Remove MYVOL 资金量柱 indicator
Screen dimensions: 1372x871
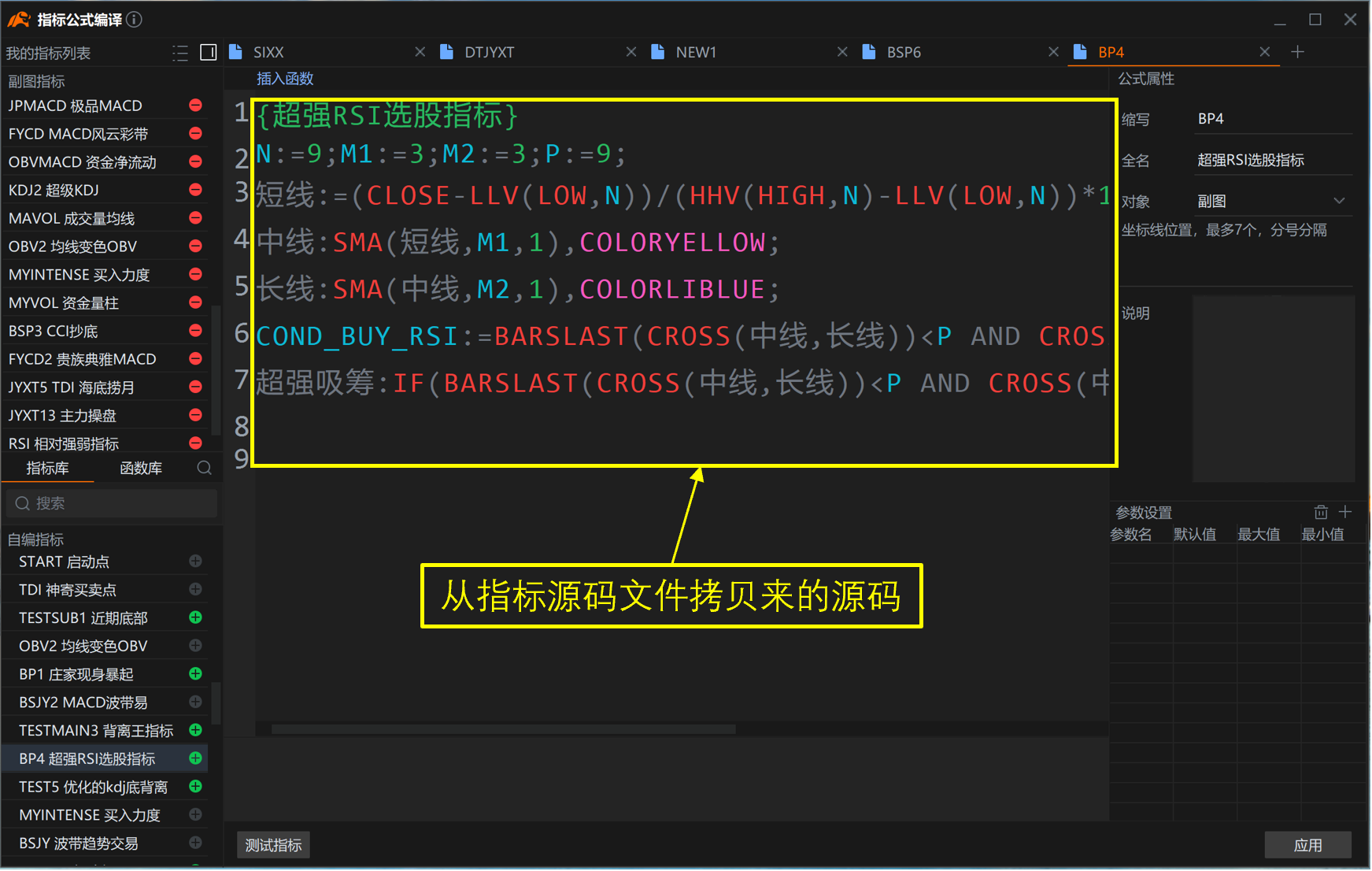(195, 302)
